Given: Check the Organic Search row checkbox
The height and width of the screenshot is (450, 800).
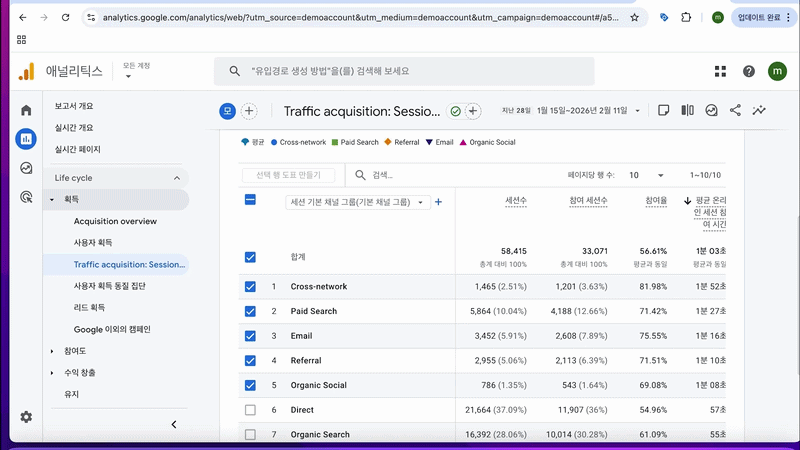Looking at the screenshot, I should pyautogui.click(x=250, y=435).
